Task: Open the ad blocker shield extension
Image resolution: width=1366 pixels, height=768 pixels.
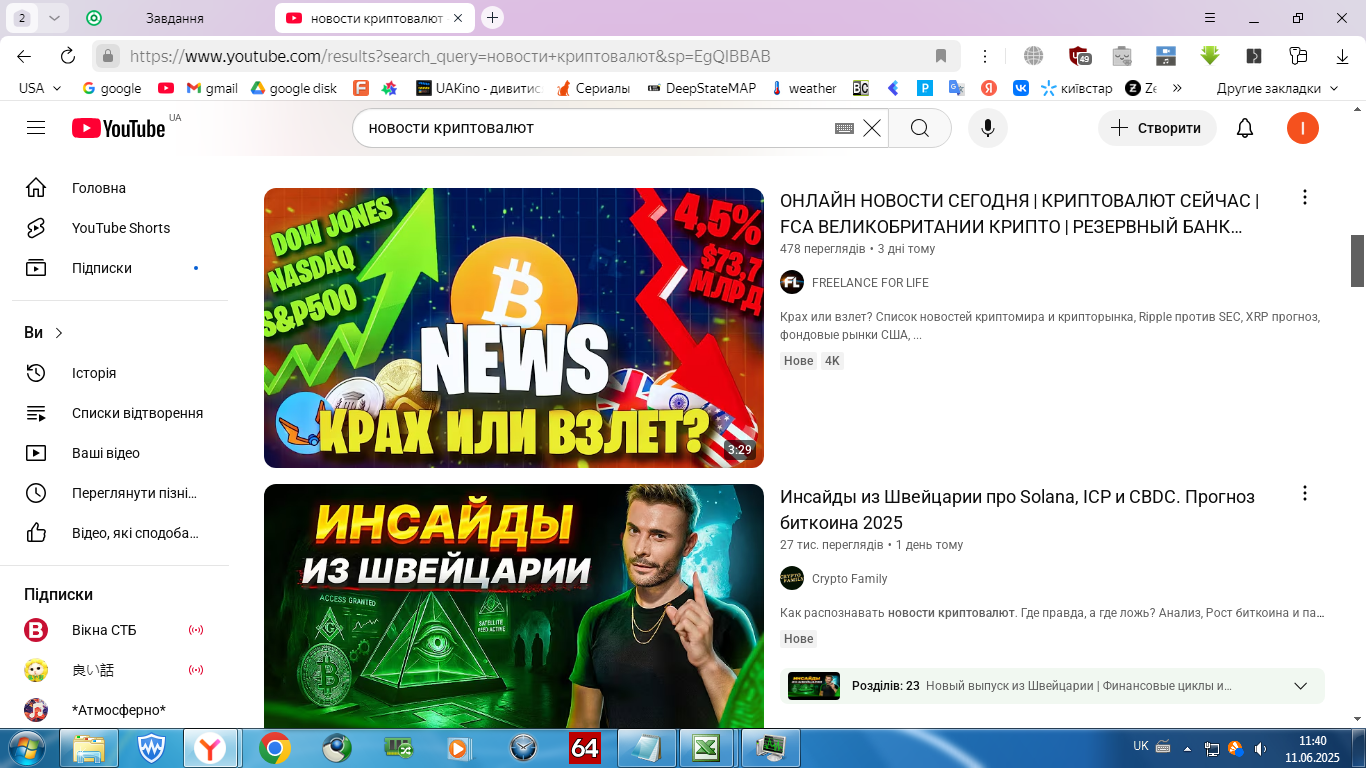Action: 1078,56
